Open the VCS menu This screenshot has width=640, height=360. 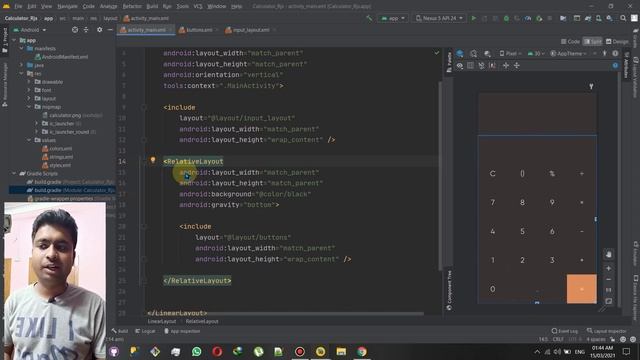tap(198, 7)
